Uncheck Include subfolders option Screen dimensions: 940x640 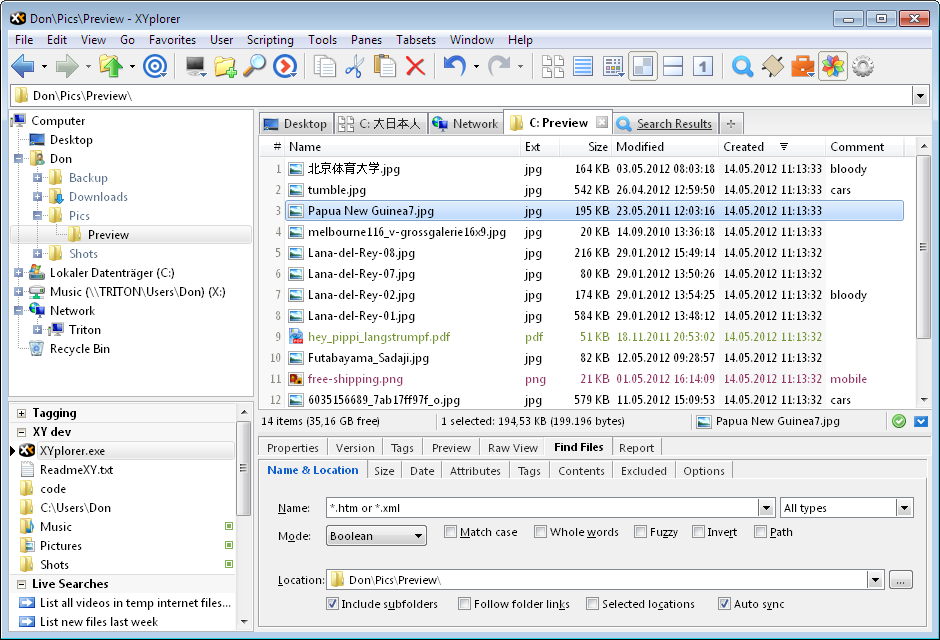pyautogui.click(x=333, y=604)
